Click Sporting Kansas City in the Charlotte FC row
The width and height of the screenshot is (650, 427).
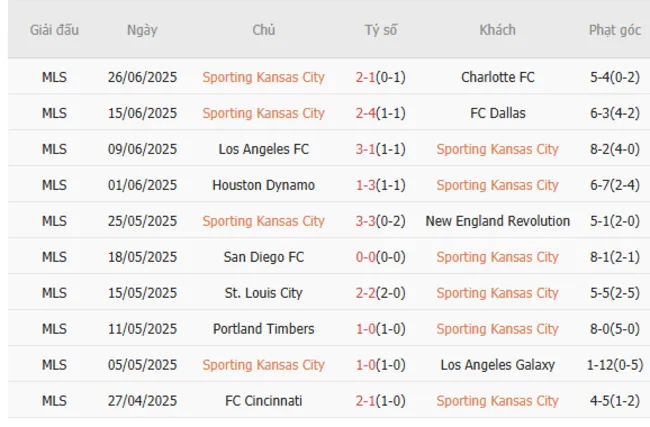click(263, 76)
